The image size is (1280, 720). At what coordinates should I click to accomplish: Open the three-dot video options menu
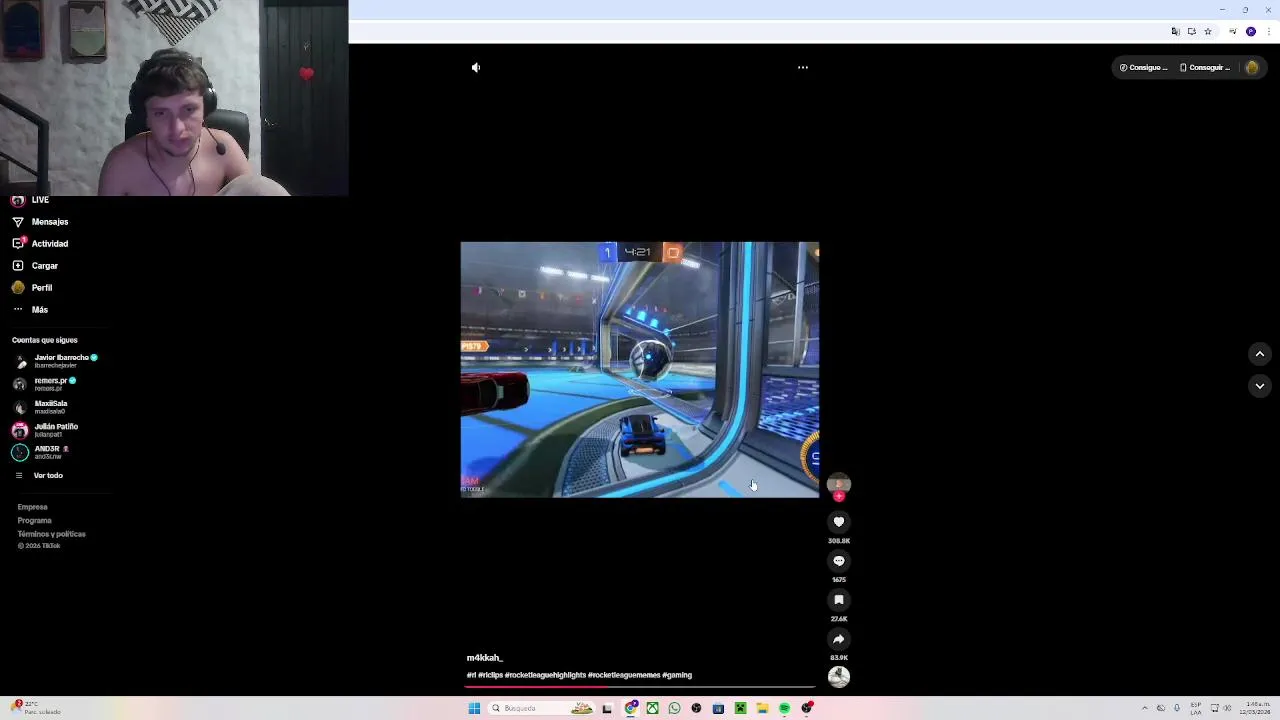[x=802, y=68]
